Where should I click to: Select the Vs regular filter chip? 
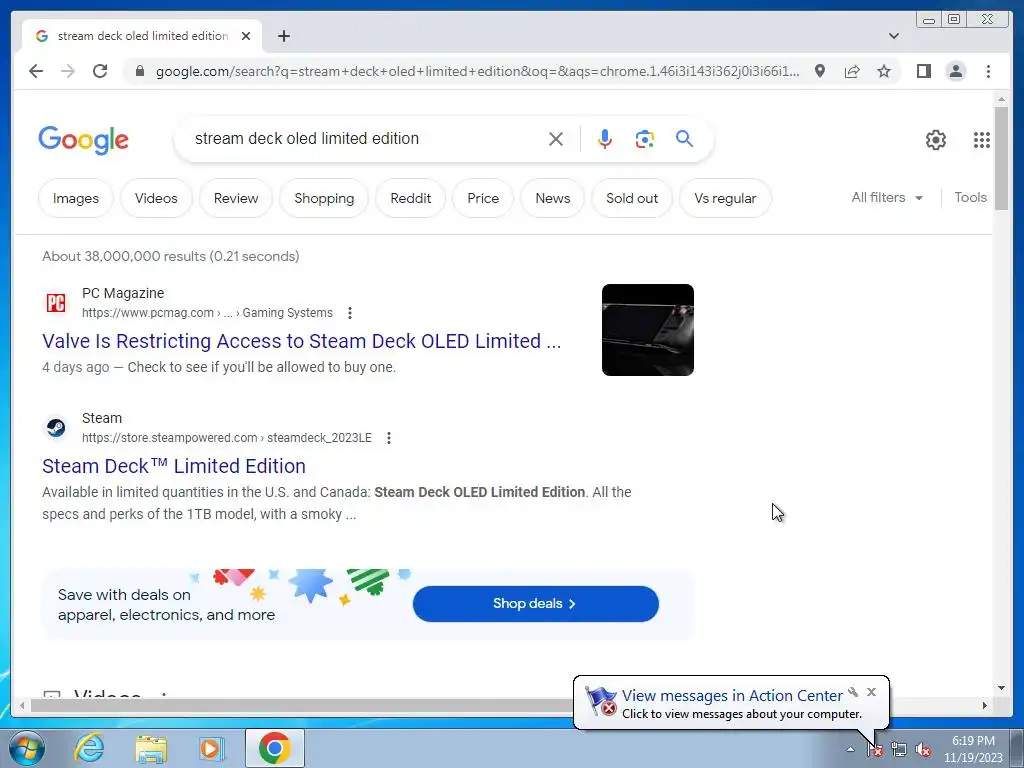pos(725,198)
